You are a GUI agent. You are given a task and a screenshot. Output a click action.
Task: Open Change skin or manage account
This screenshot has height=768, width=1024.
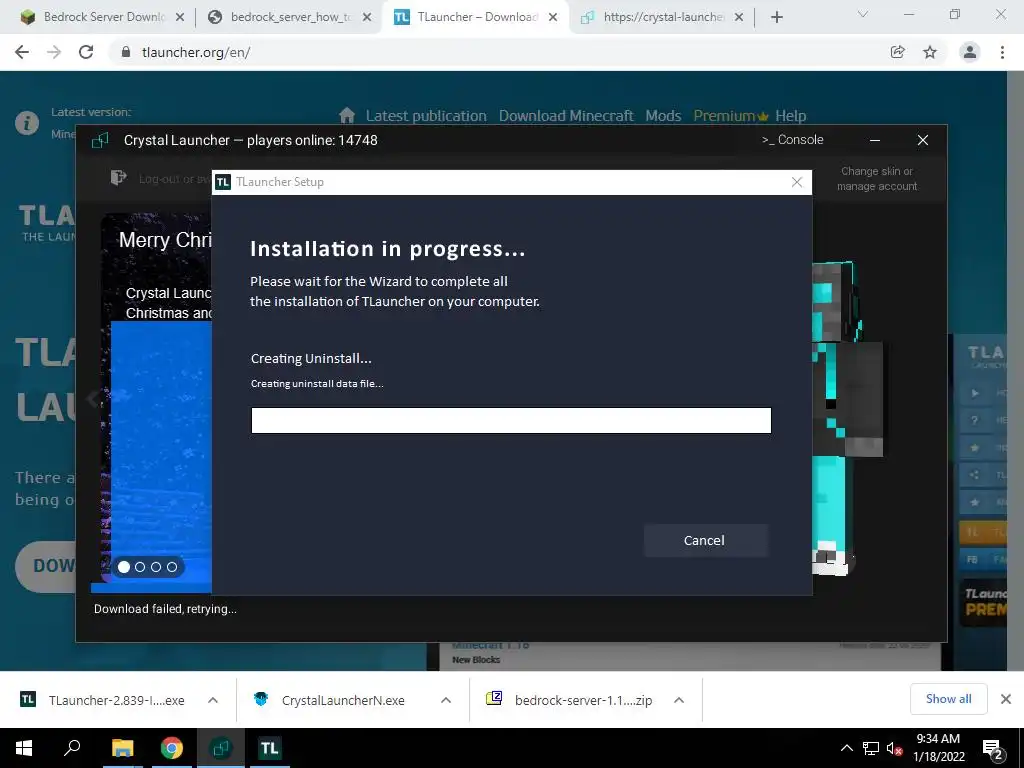(877, 178)
